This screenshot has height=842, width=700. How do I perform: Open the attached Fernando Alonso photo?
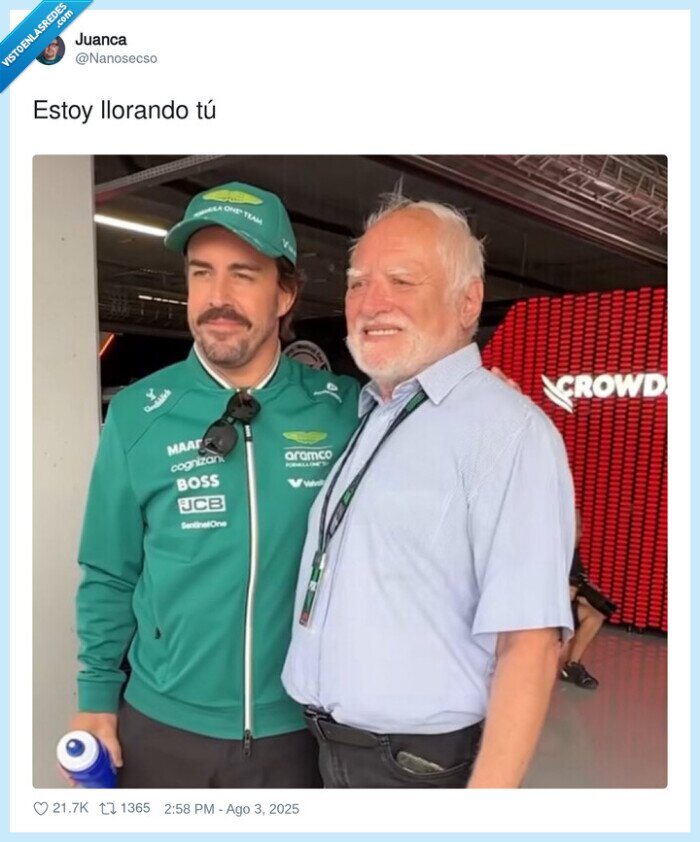click(x=350, y=465)
